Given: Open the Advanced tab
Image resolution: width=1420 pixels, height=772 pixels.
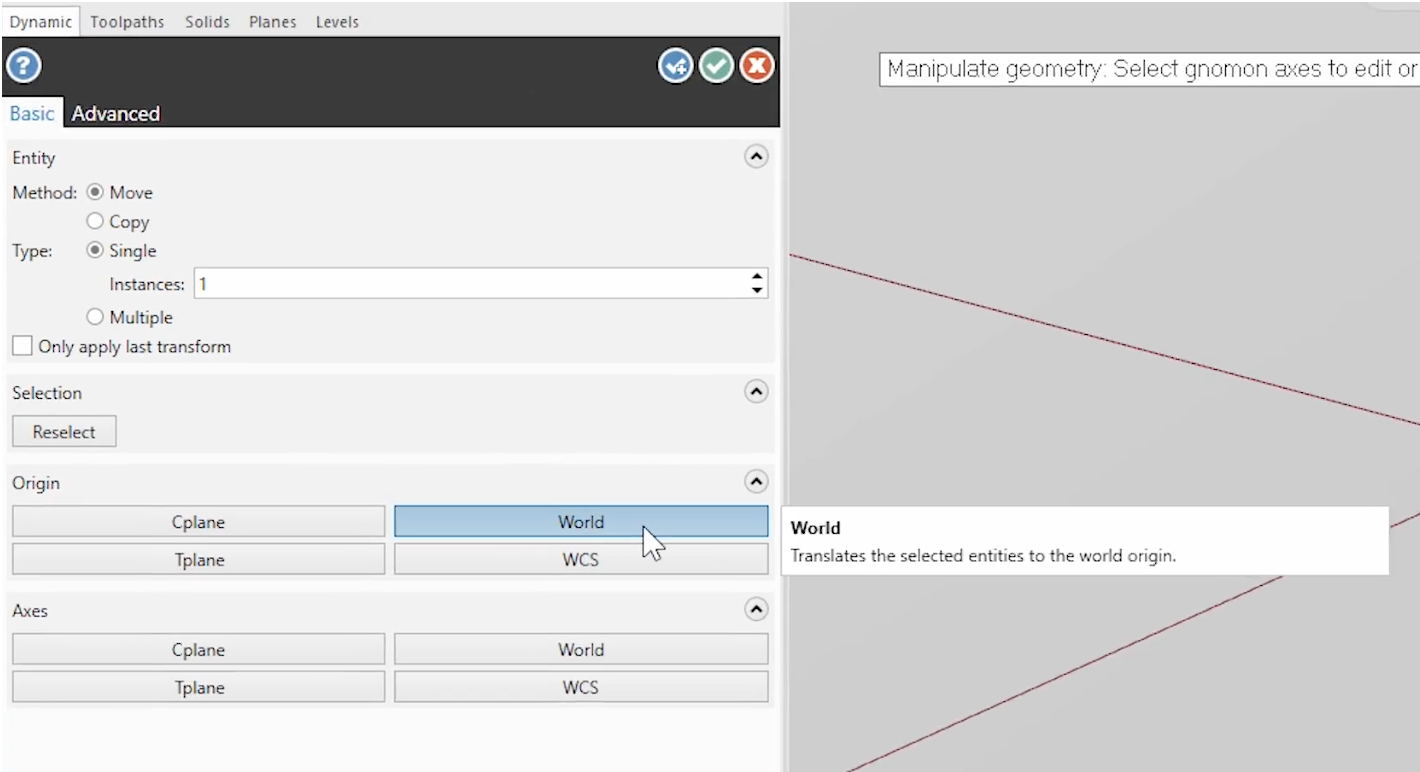Looking at the screenshot, I should [116, 114].
